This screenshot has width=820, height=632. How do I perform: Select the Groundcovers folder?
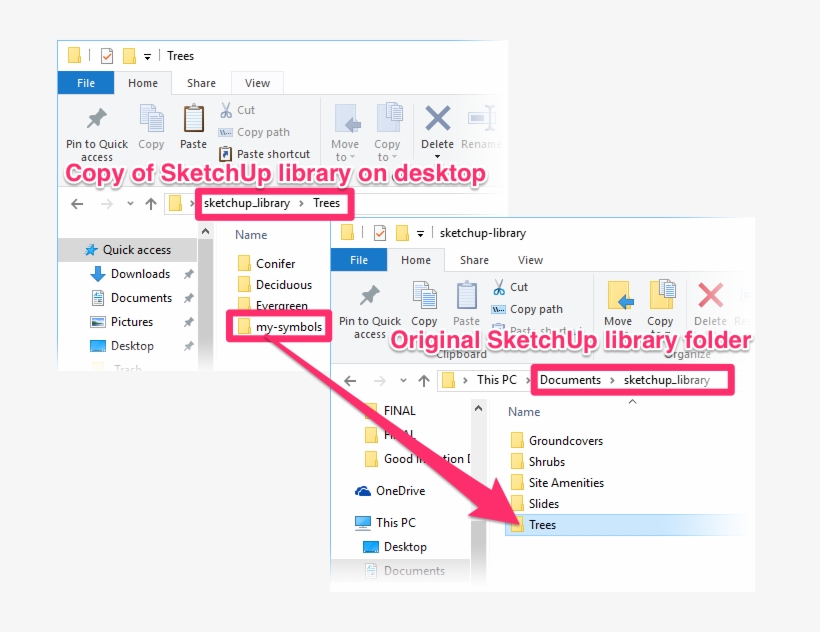pos(556,441)
